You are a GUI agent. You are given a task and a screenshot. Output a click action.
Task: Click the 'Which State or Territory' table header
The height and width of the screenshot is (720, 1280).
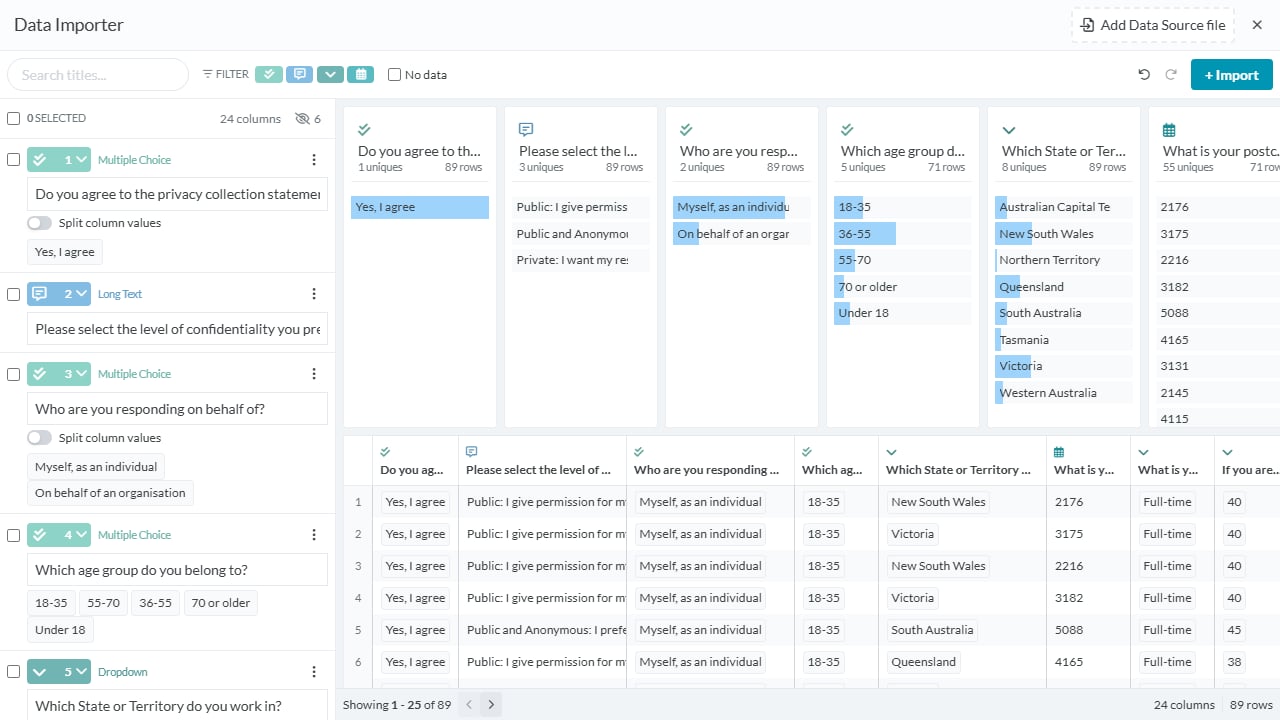[962, 461]
